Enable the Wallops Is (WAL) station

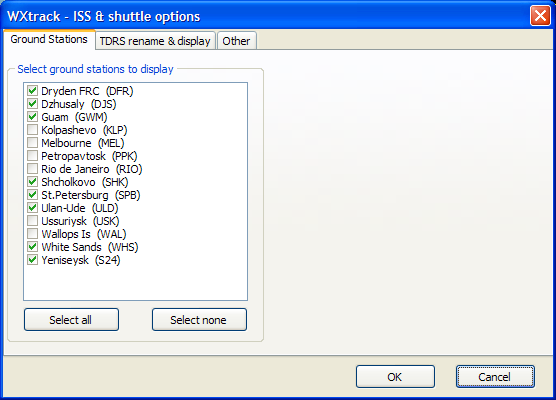(x=32, y=234)
